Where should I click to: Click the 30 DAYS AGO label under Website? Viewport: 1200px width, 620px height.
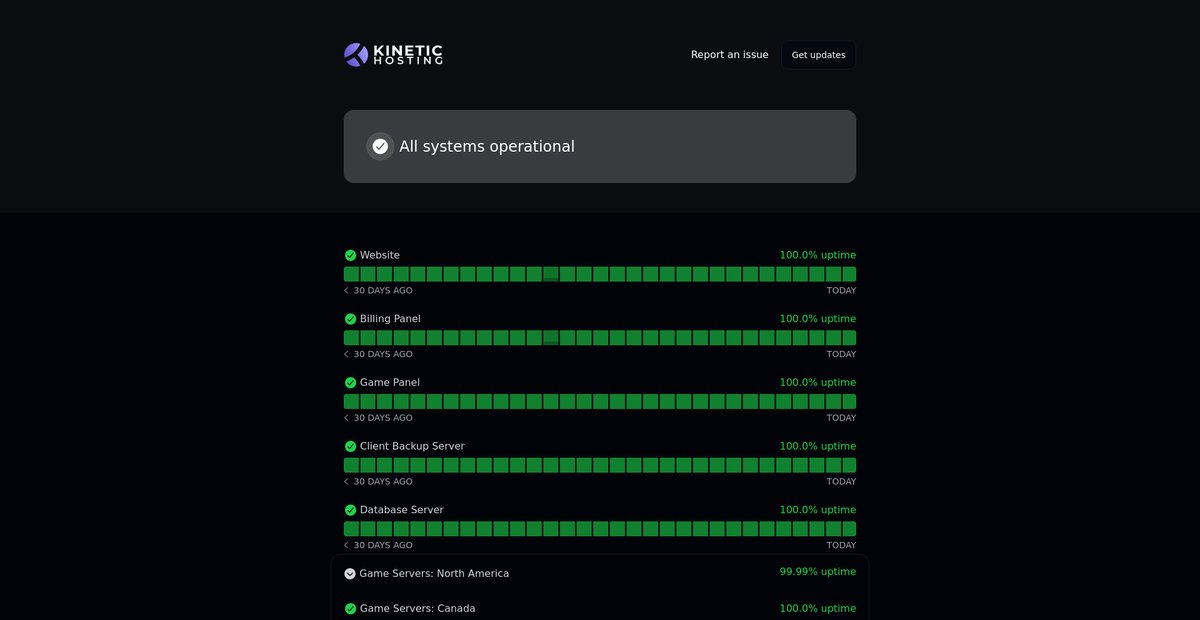coord(383,291)
